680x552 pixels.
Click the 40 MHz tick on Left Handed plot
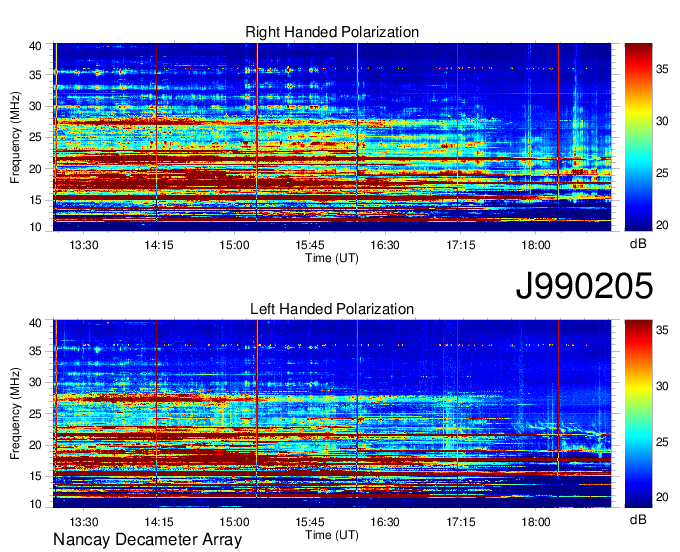click(x=36, y=323)
